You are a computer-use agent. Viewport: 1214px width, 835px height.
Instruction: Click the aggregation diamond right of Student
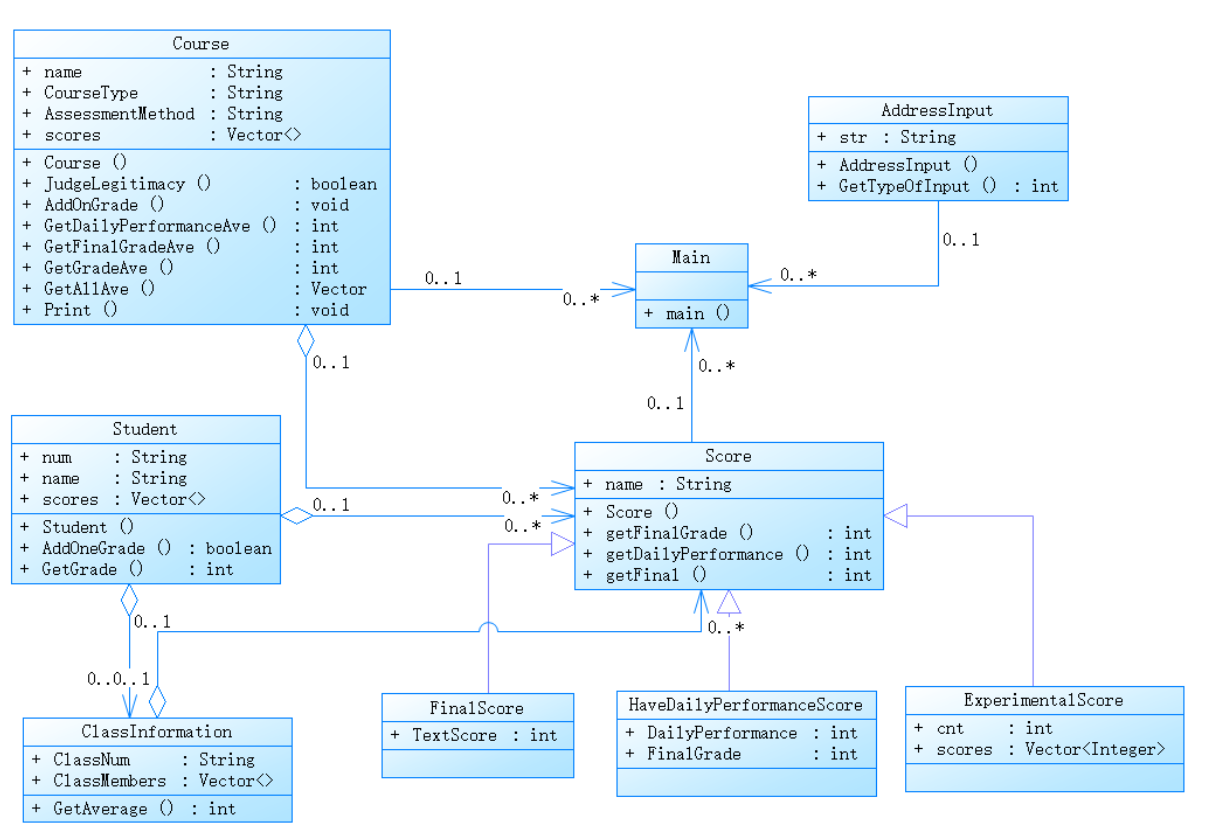[x=296, y=516]
